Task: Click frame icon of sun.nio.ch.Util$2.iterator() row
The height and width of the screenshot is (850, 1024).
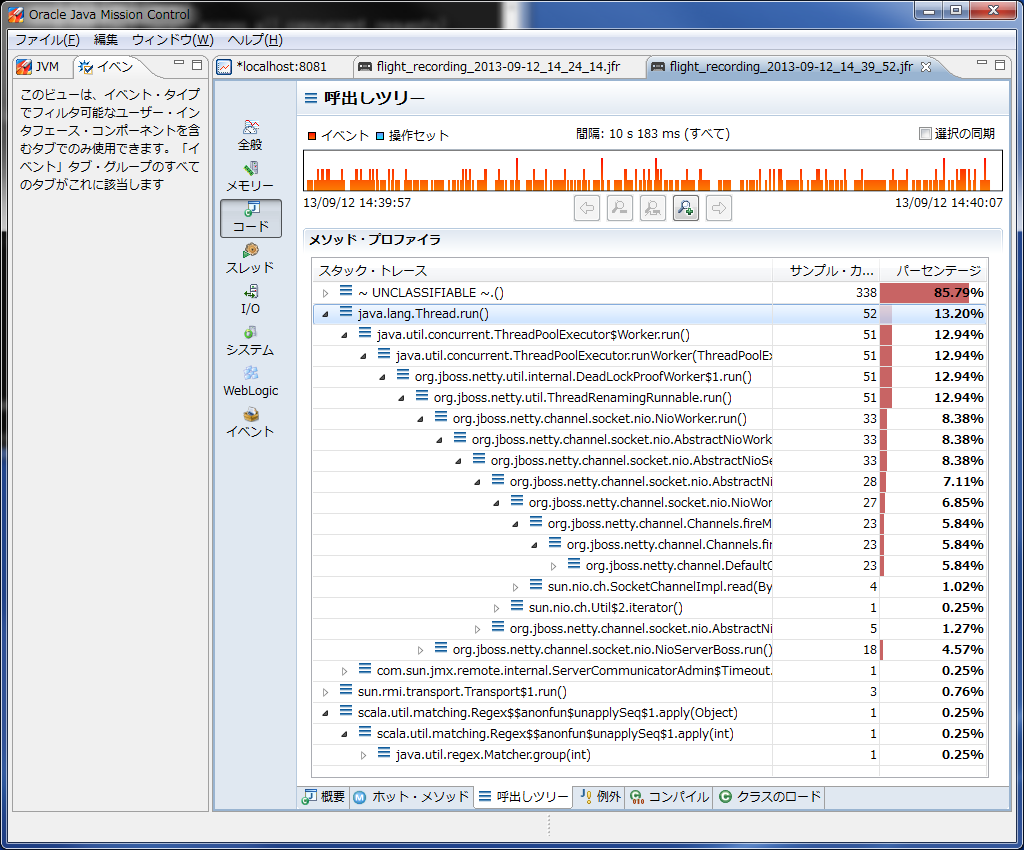Action: point(517,606)
